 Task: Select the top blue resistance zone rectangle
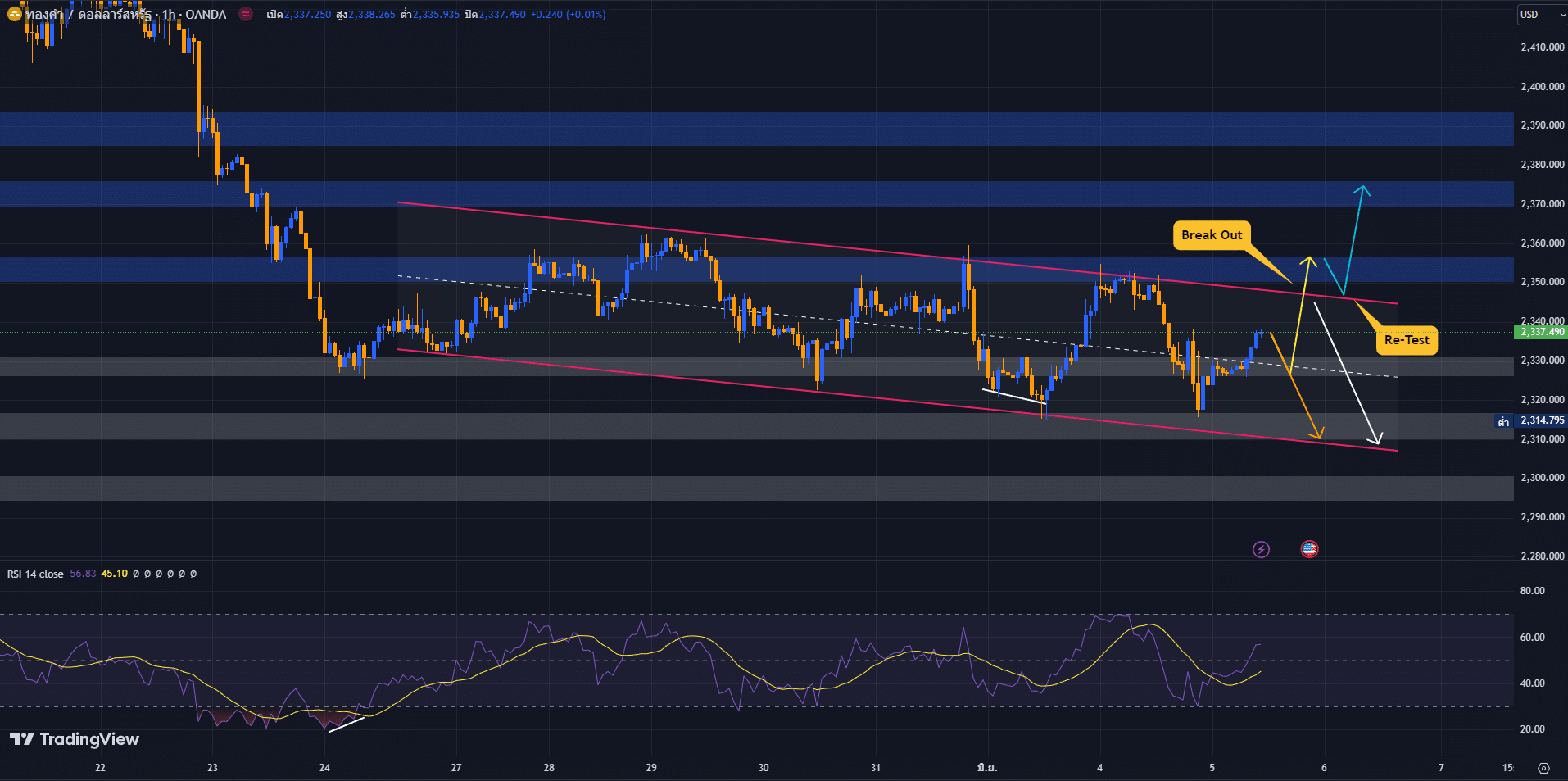737,129
